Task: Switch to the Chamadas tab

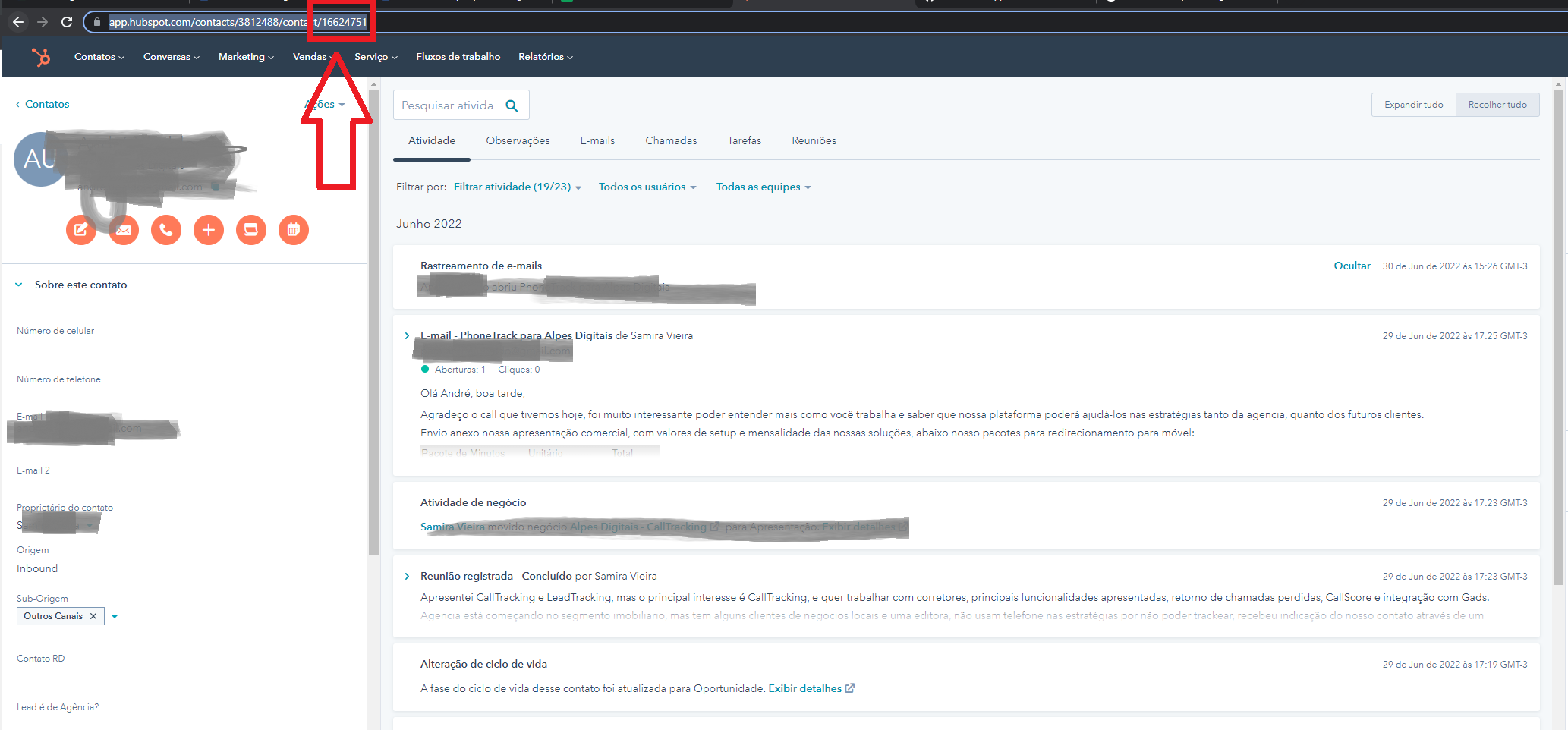Action: pos(671,140)
